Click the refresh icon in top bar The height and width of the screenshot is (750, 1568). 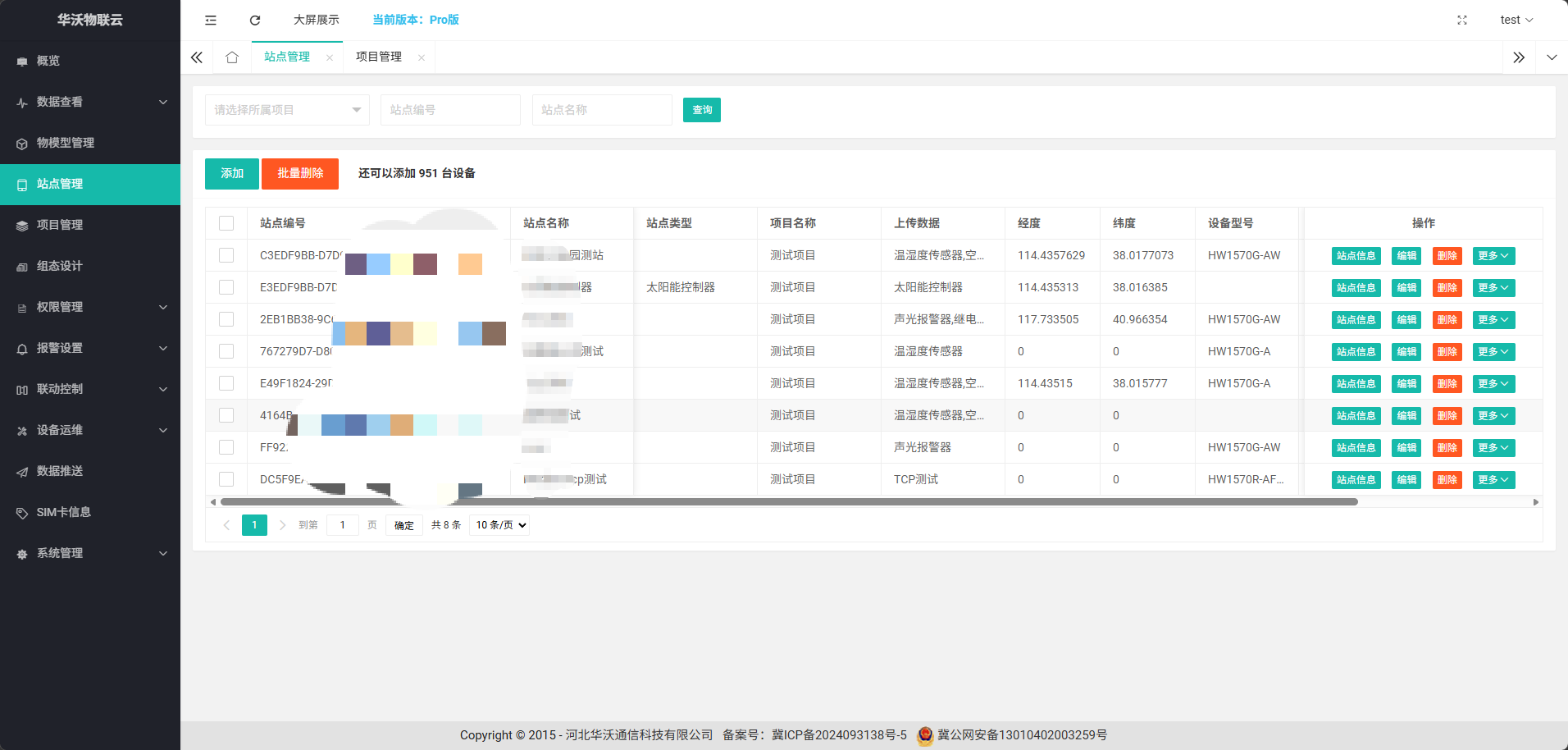(x=255, y=20)
